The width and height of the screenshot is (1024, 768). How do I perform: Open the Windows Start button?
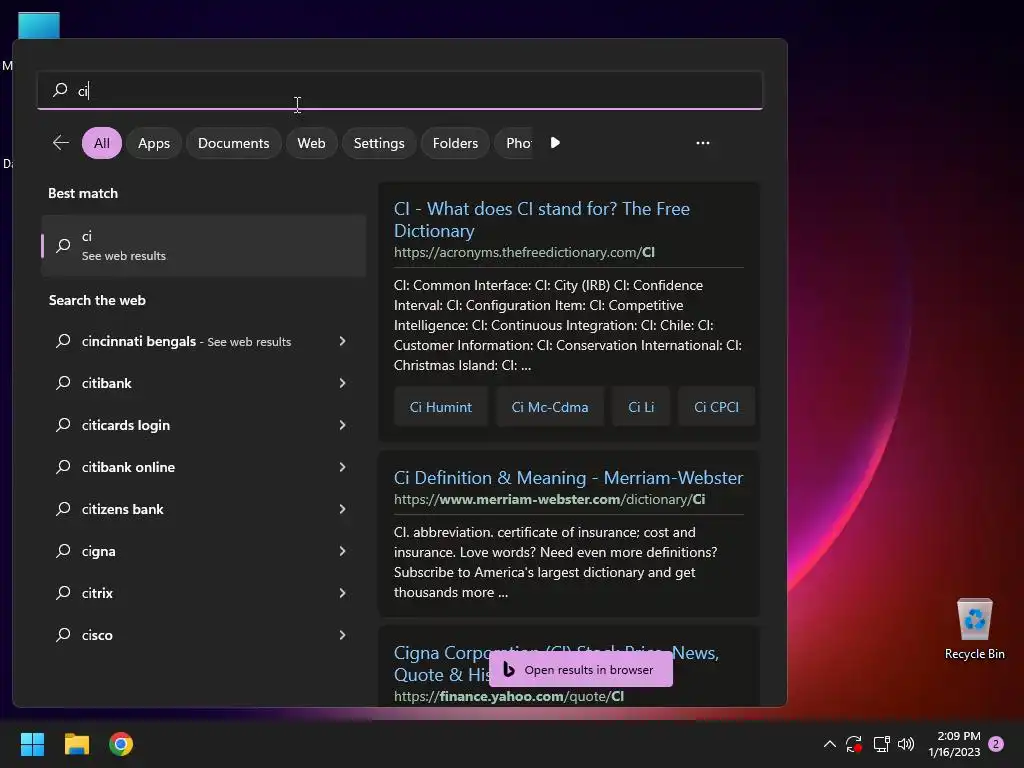click(x=32, y=744)
